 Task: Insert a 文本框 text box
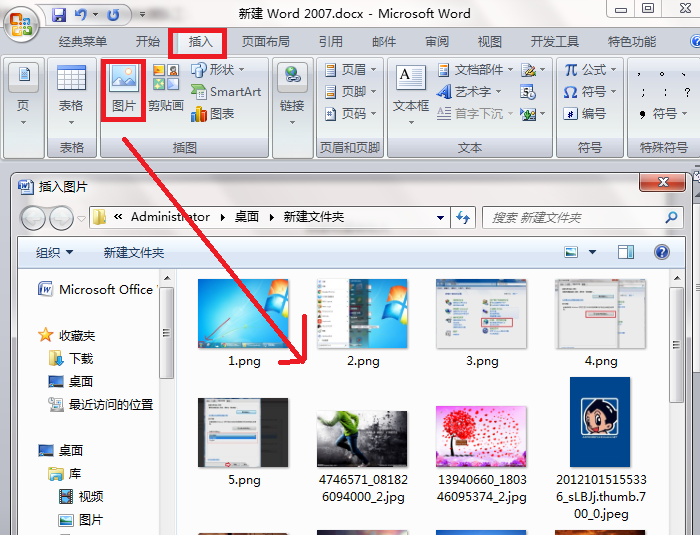pyautogui.click(x=411, y=95)
